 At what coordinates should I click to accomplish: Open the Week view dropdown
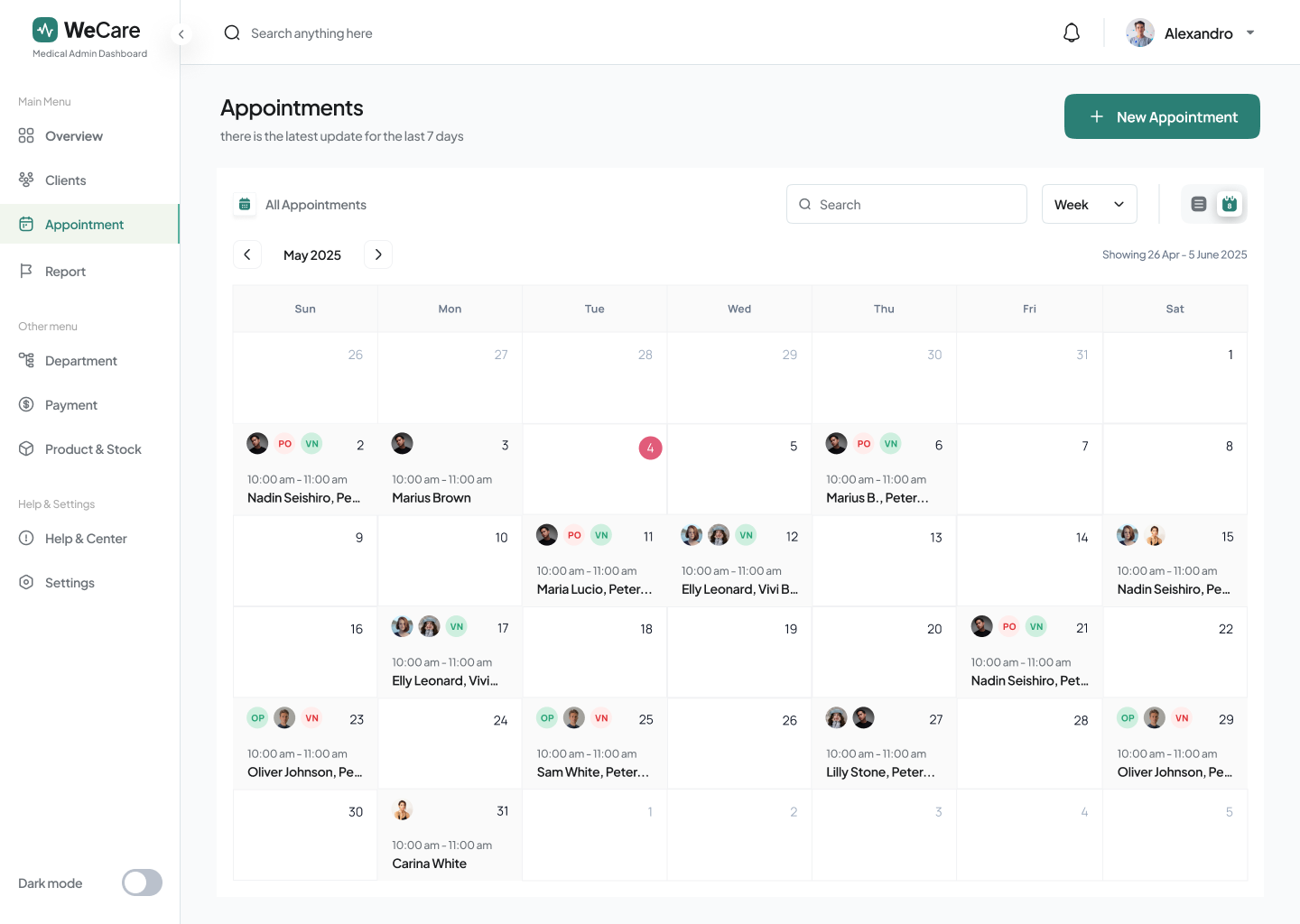point(1089,204)
